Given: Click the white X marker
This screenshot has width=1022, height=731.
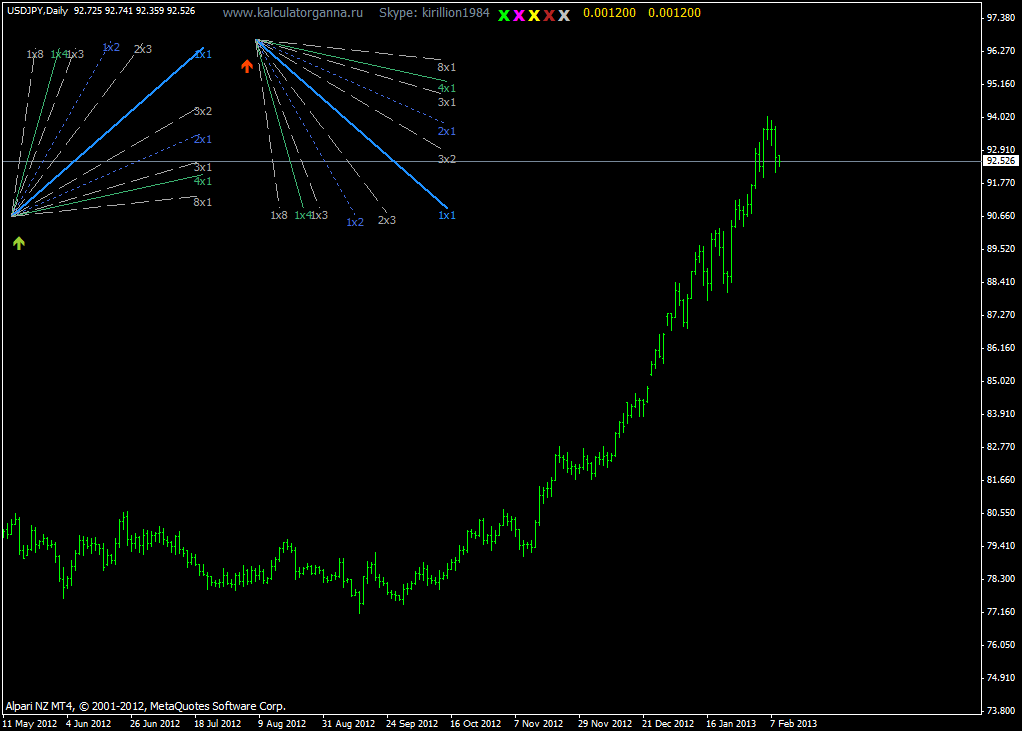Looking at the screenshot, I should (x=564, y=15).
